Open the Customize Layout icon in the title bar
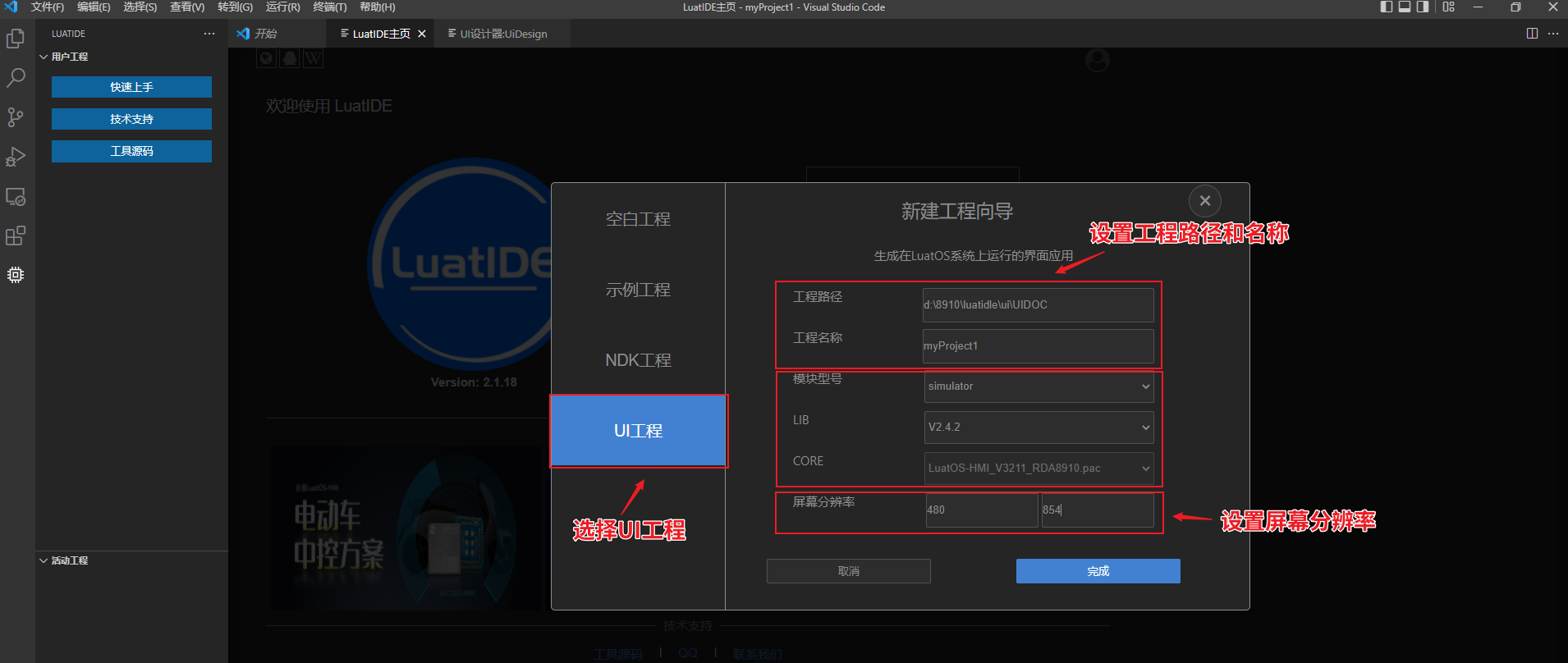 (x=1449, y=7)
